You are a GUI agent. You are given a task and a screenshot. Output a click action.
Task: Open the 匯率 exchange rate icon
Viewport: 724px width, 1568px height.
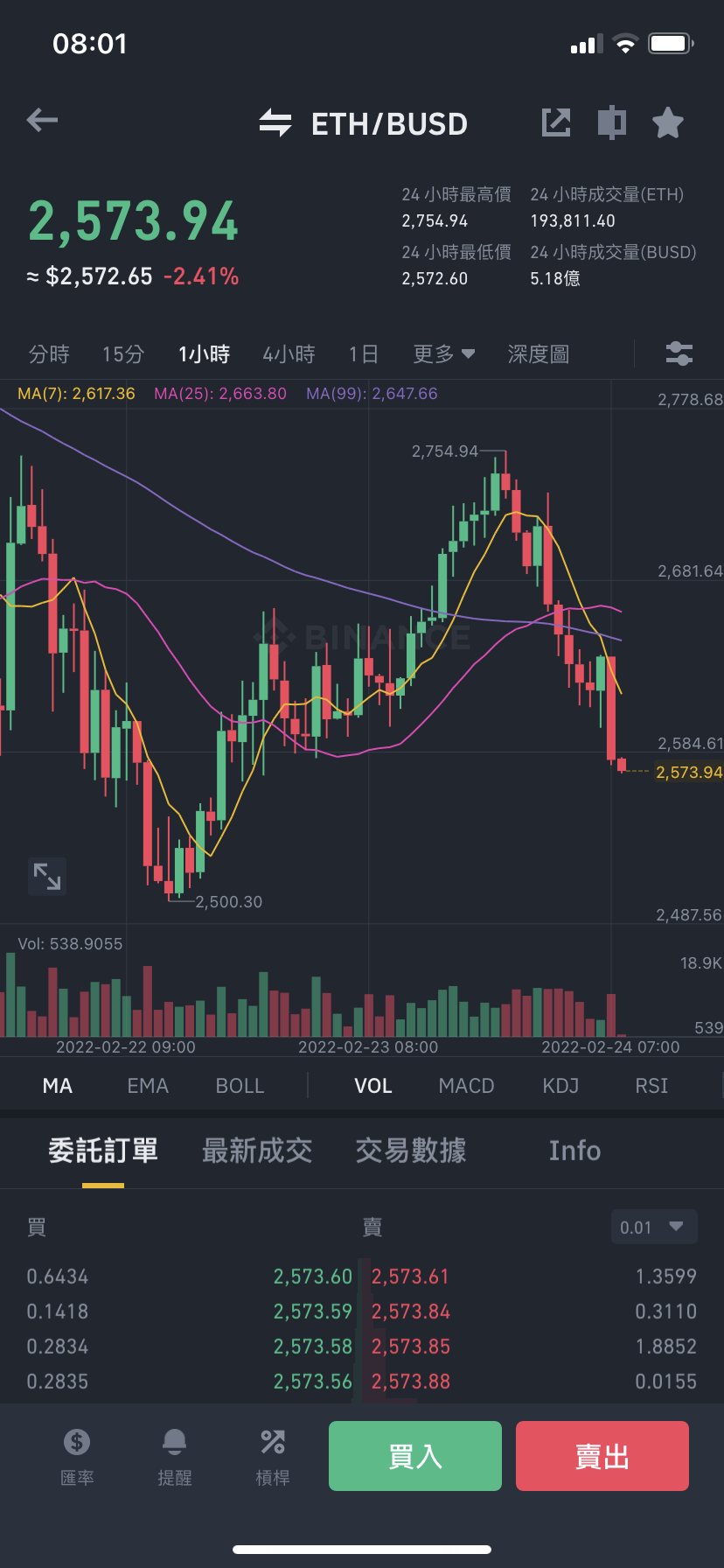[x=77, y=1458]
